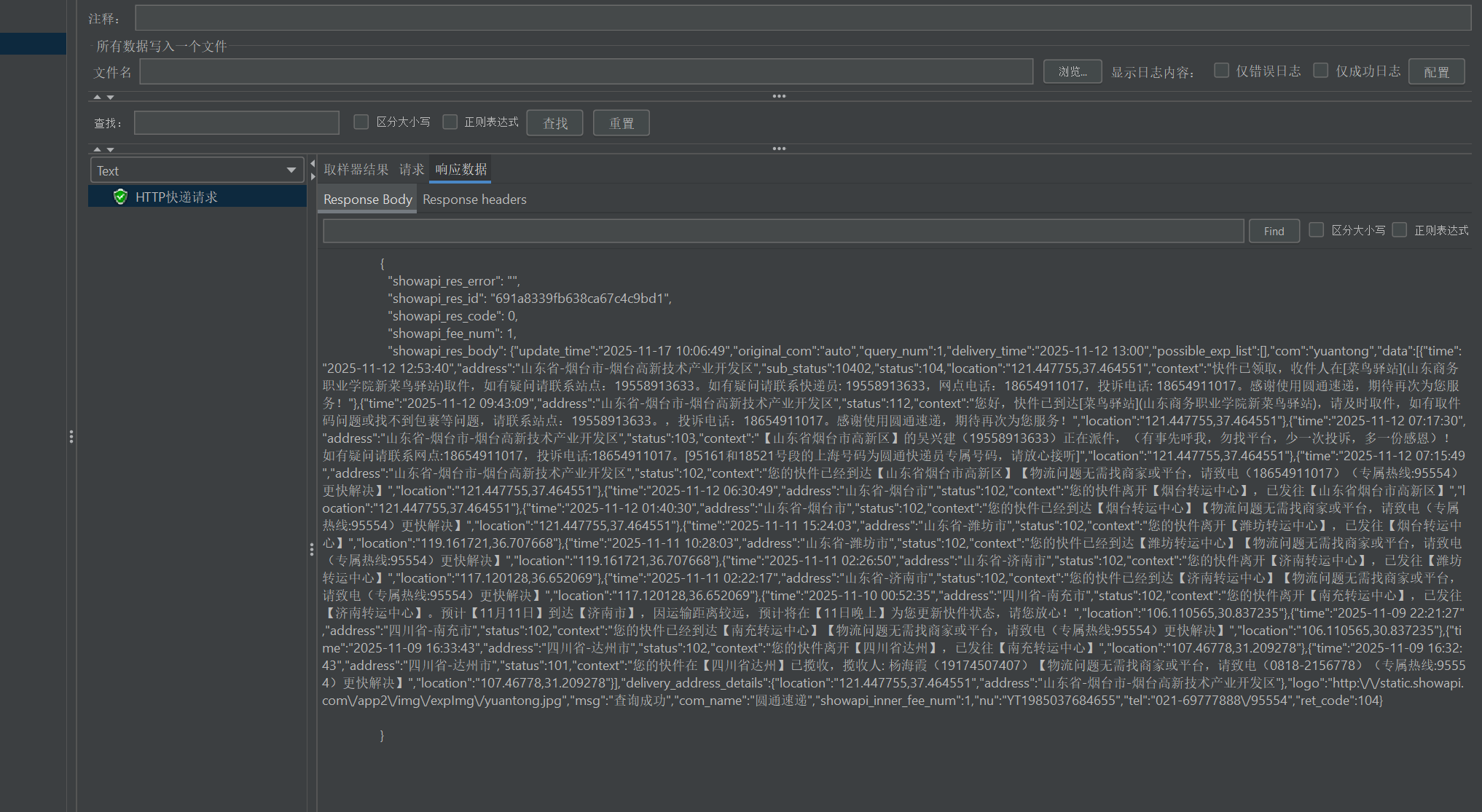Enable 仅成功日志 checkbox
The width and height of the screenshot is (1482, 812).
[1320, 70]
